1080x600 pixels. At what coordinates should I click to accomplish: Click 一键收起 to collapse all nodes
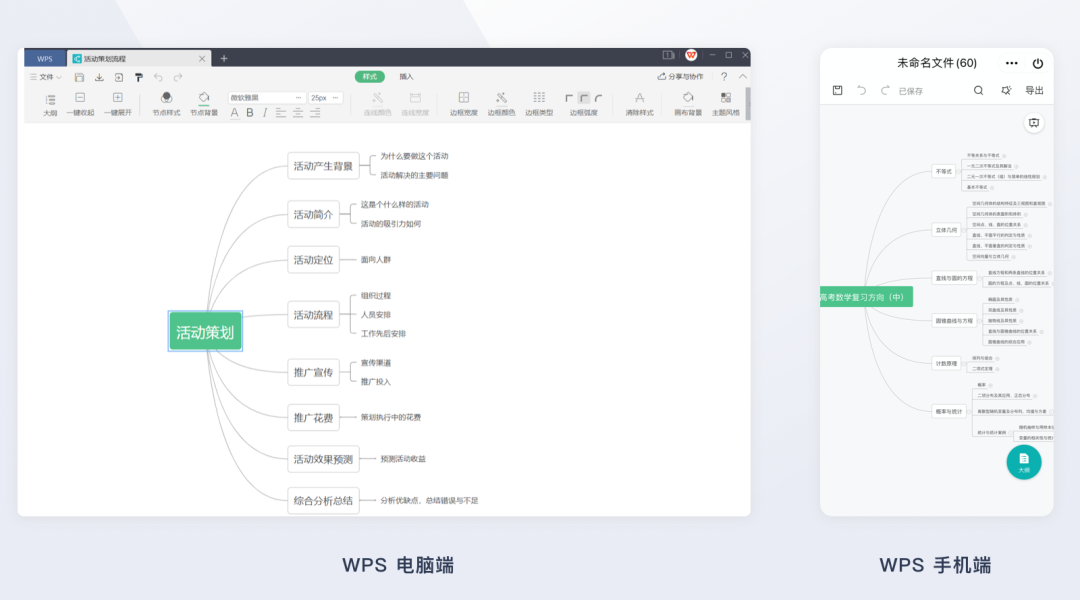pyautogui.click(x=80, y=98)
